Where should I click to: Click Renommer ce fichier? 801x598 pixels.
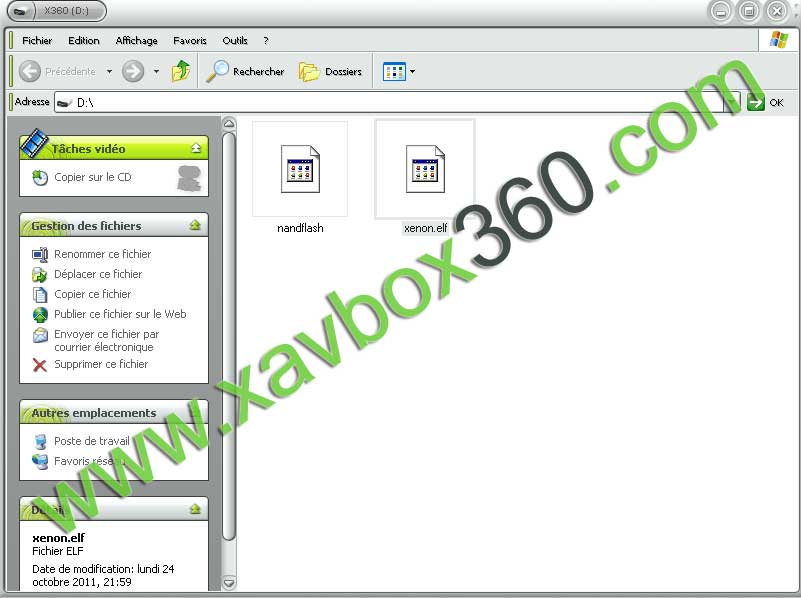pyautogui.click(x=103, y=254)
